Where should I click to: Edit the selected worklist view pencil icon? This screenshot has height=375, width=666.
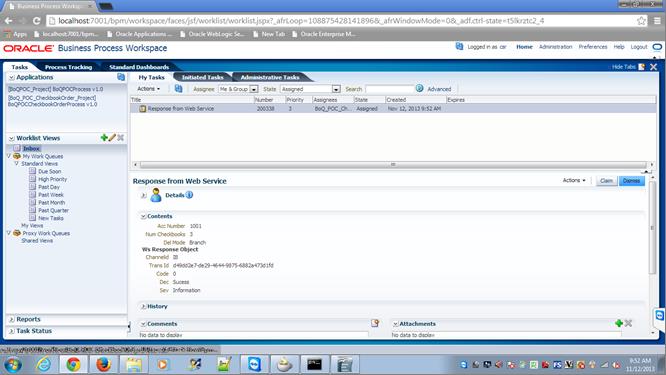112,138
